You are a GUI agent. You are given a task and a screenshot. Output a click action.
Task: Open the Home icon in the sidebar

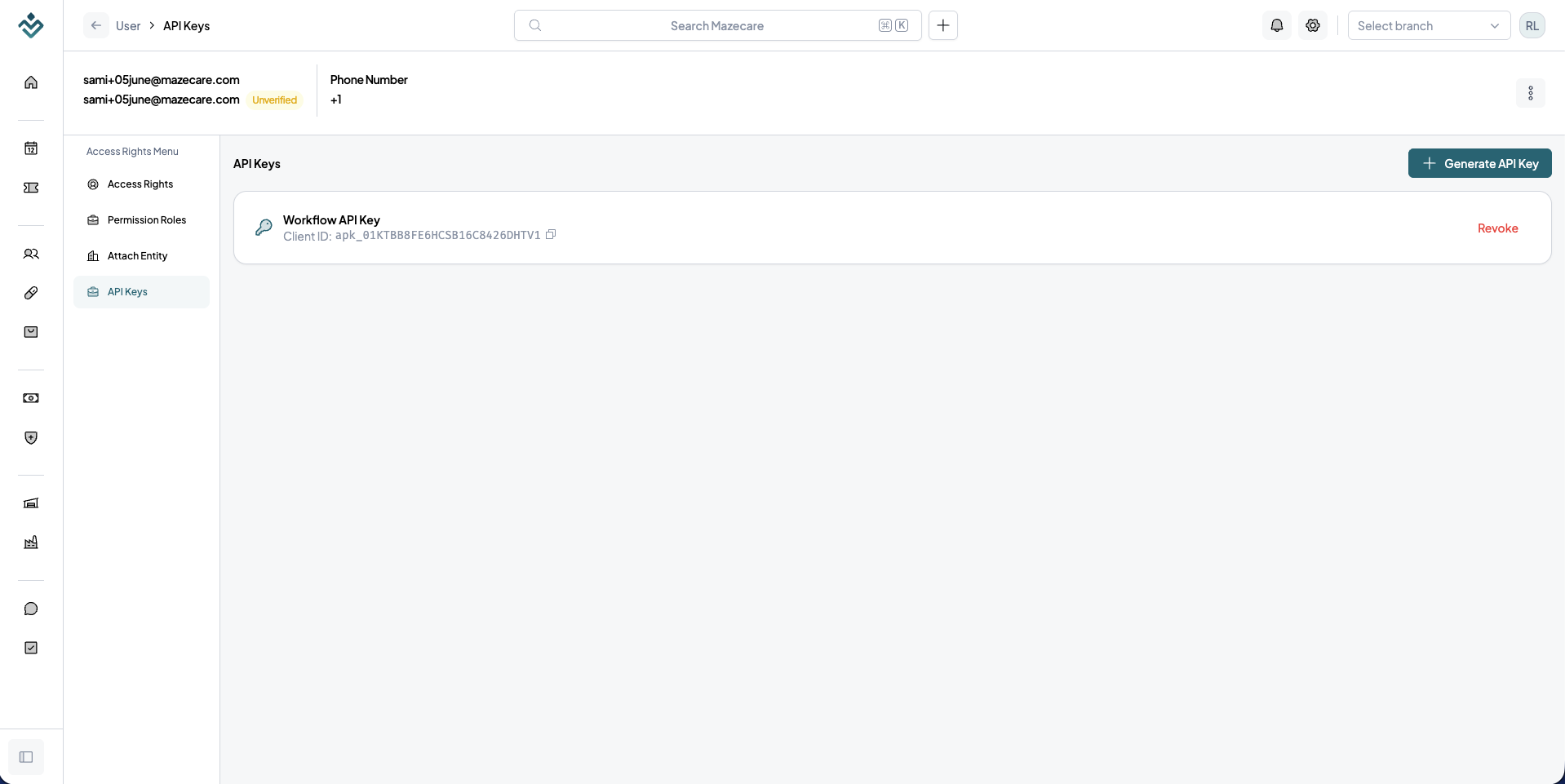click(31, 82)
